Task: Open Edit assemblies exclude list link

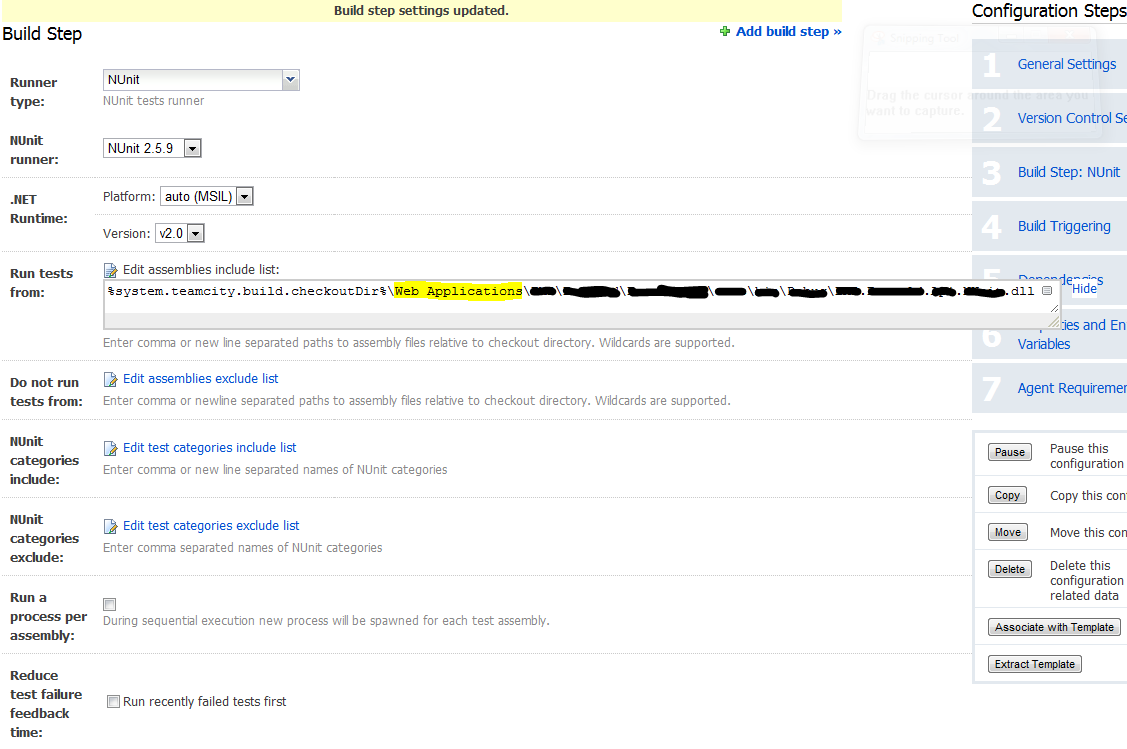Action: (x=201, y=379)
